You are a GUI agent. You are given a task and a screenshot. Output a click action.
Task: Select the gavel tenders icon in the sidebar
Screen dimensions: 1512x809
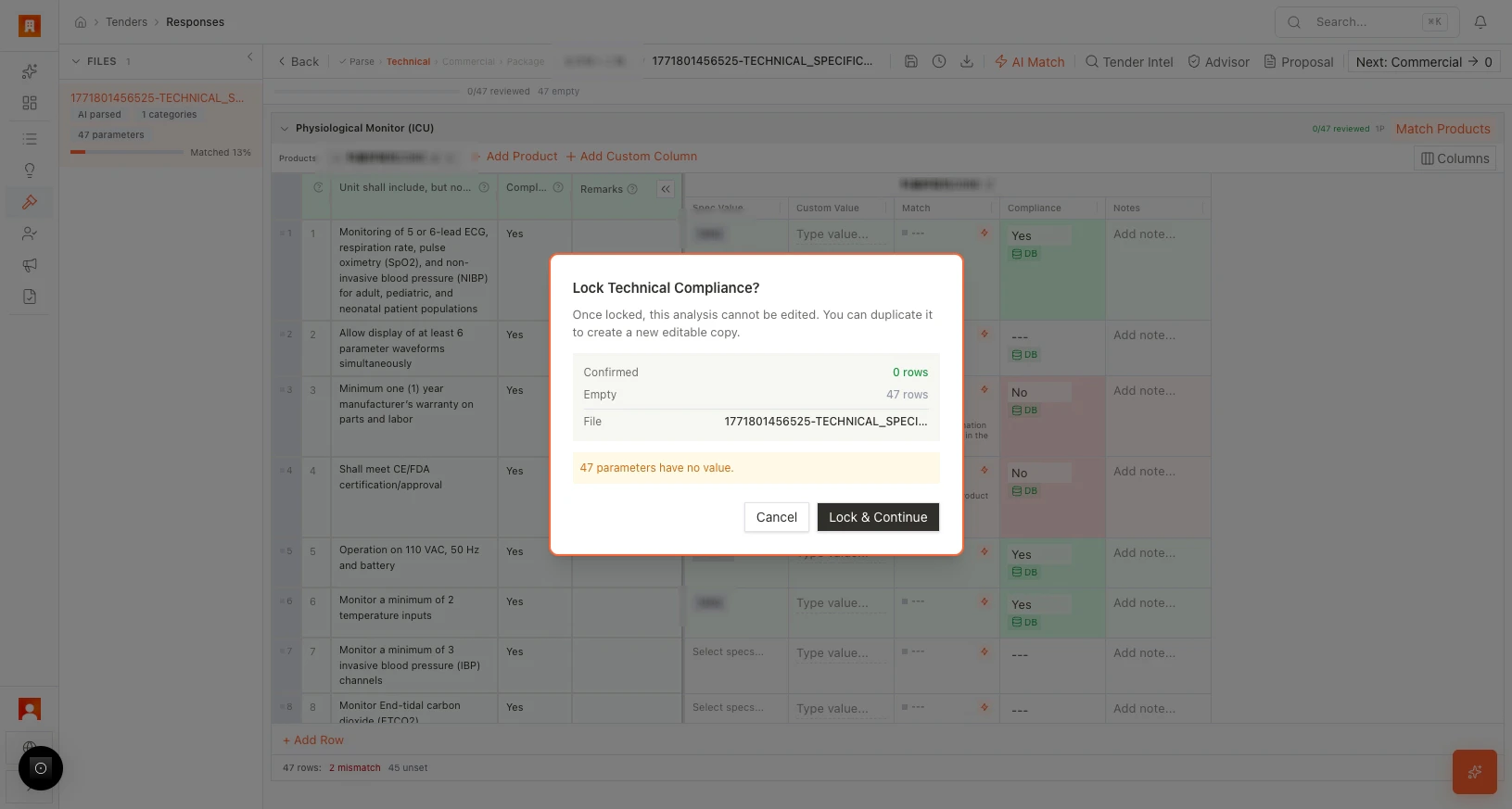(30, 202)
